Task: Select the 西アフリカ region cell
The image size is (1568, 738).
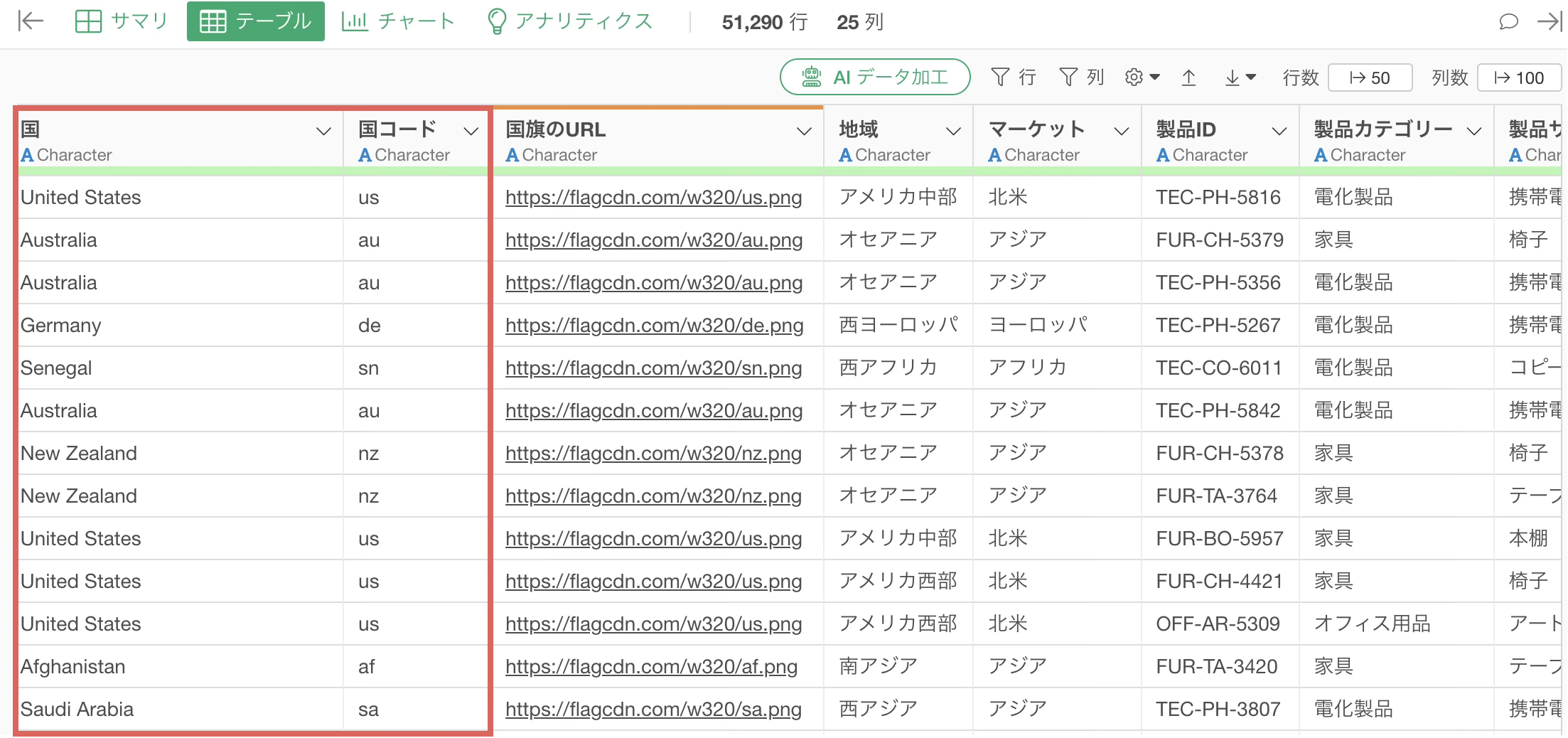Action: (x=898, y=368)
